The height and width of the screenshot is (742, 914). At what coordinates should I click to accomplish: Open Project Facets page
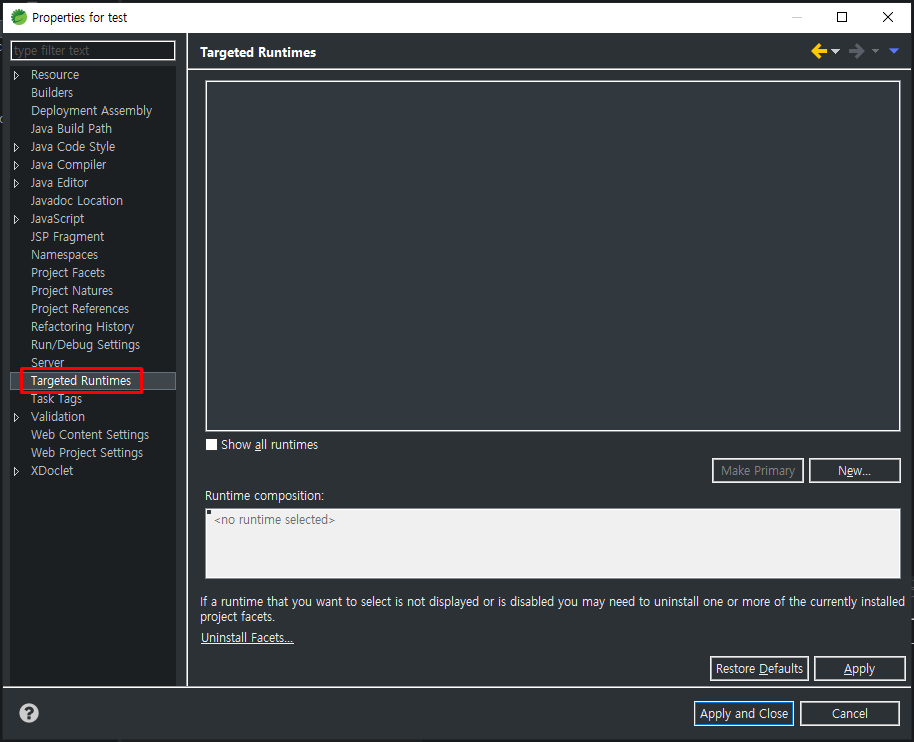[68, 273]
